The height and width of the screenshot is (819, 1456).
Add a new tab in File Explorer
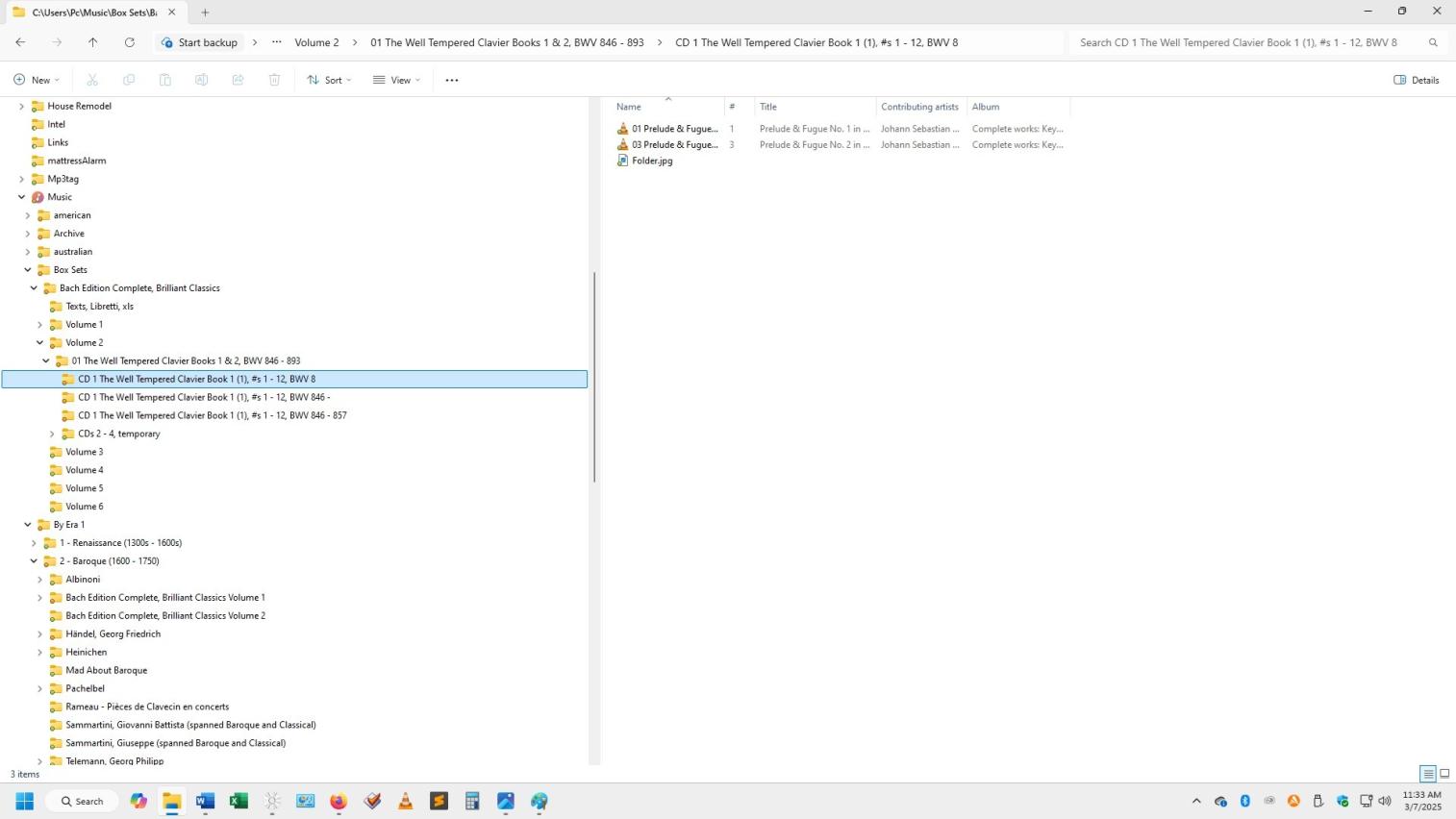(205, 12)
